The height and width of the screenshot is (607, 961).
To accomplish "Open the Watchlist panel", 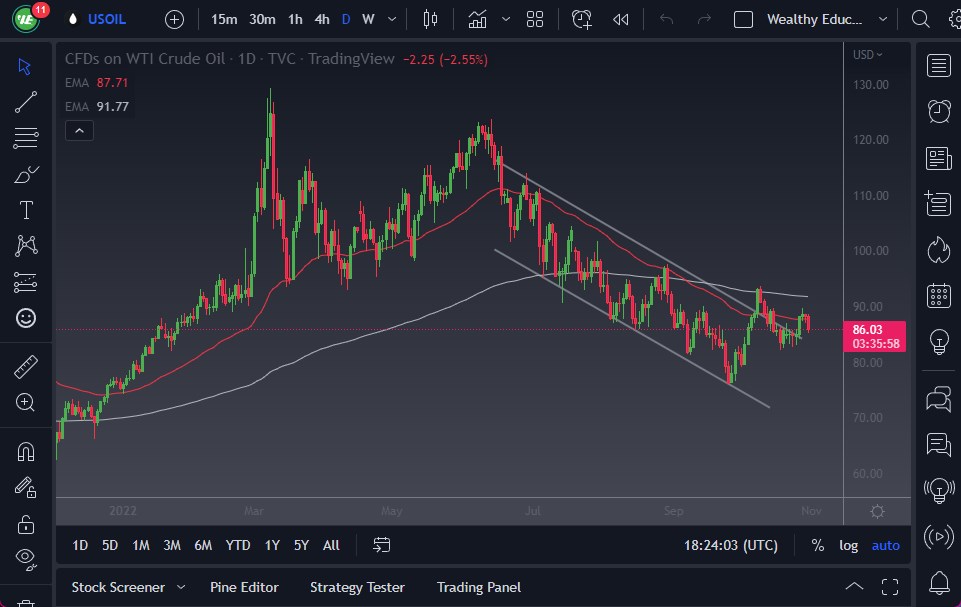I will (938, 66).
